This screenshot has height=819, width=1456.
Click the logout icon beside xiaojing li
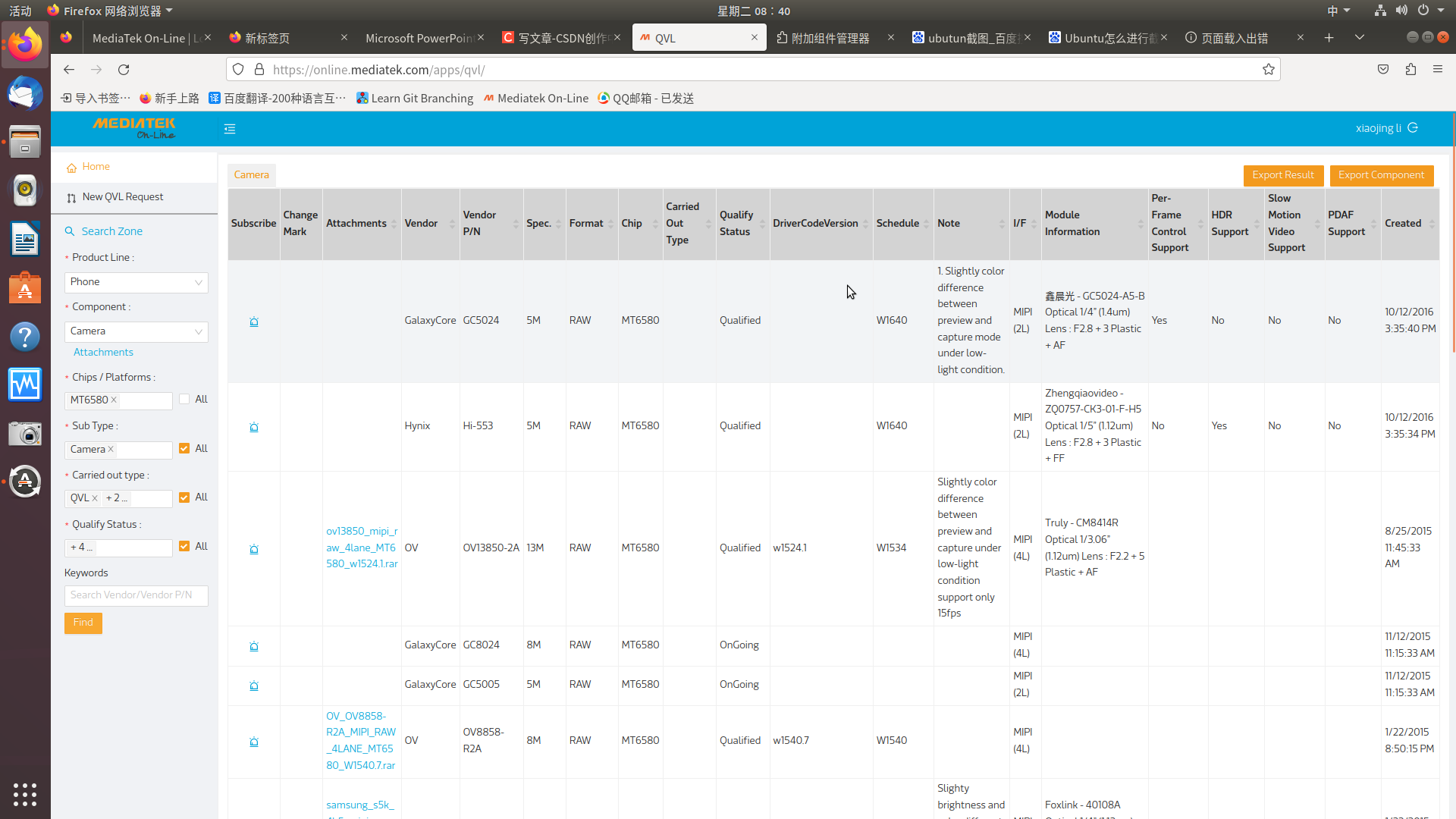[1413, 128]
